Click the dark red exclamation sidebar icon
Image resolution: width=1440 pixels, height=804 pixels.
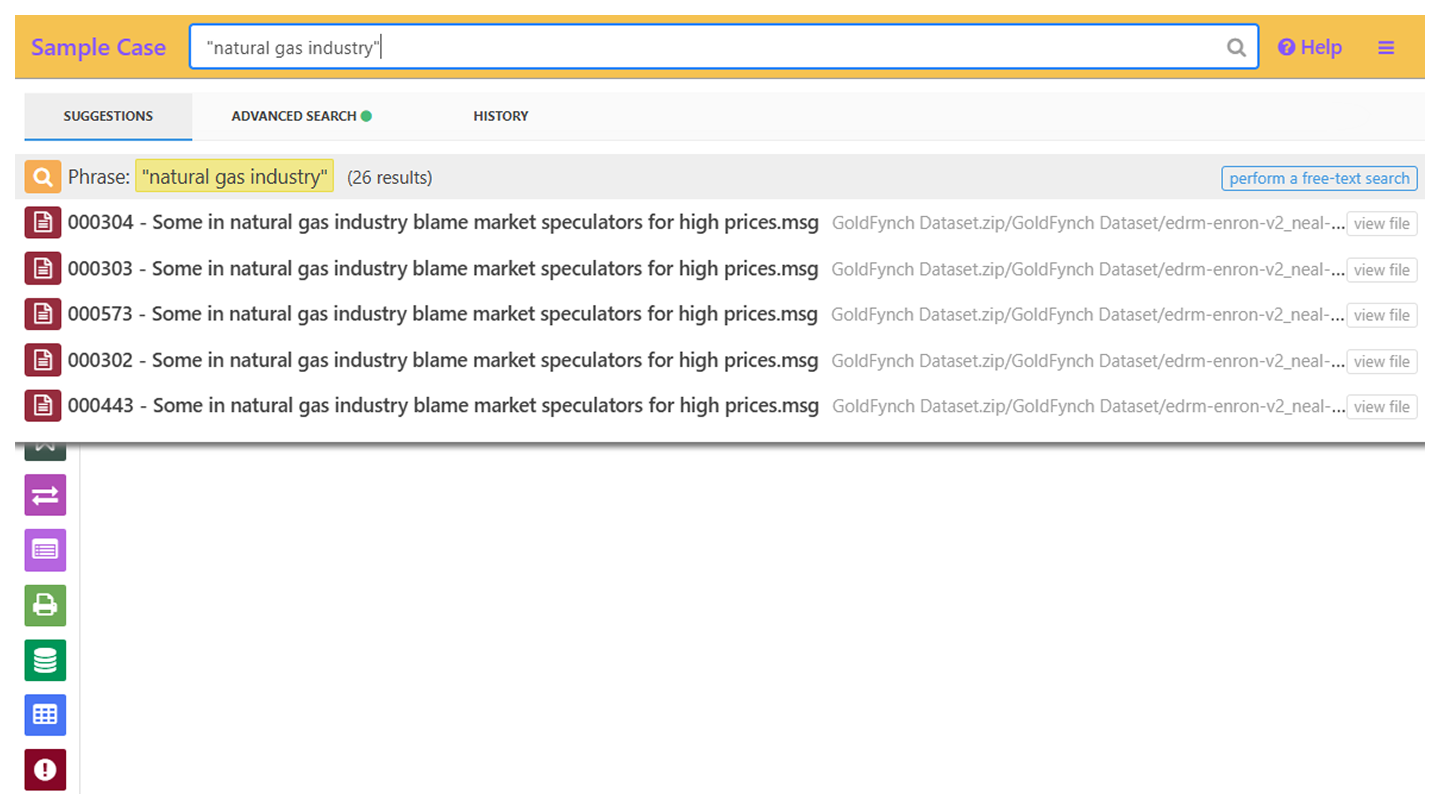(x=45, y=769)
